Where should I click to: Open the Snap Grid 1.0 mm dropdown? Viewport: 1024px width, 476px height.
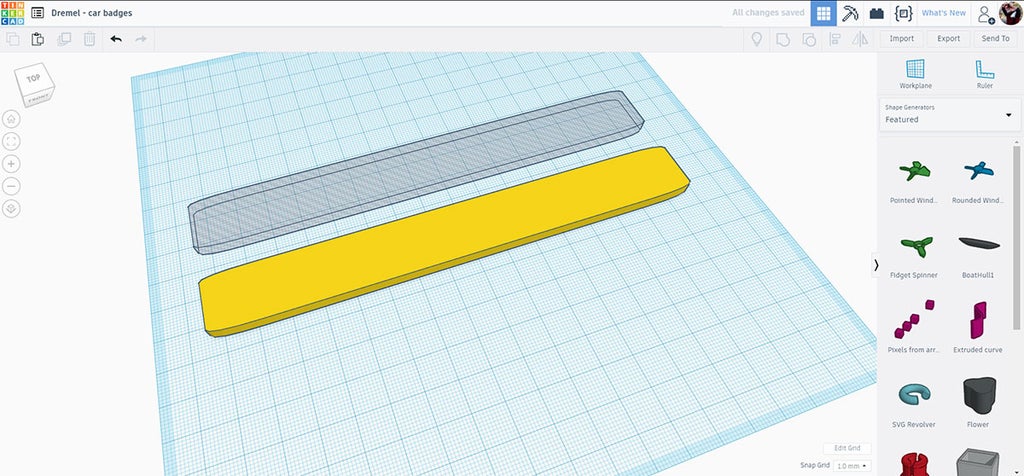[852, 466]
